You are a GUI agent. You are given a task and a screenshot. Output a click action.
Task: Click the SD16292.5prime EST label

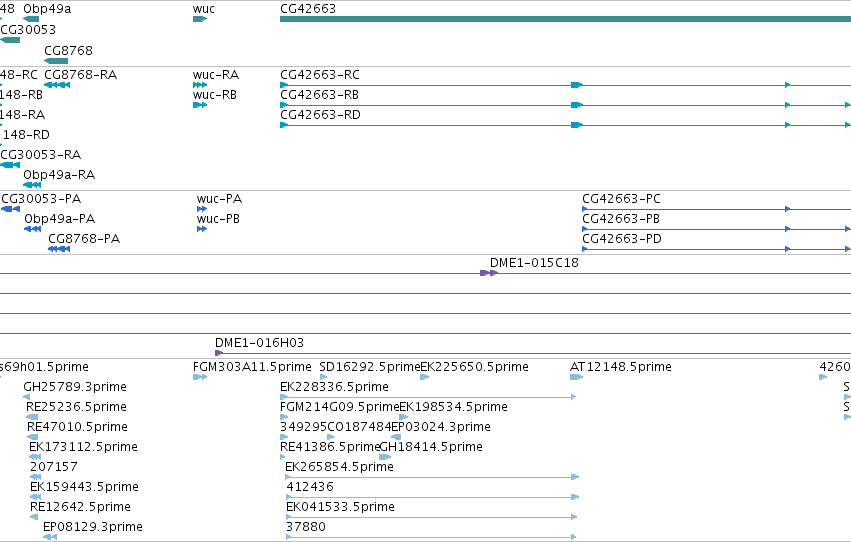tap(370, 367)
